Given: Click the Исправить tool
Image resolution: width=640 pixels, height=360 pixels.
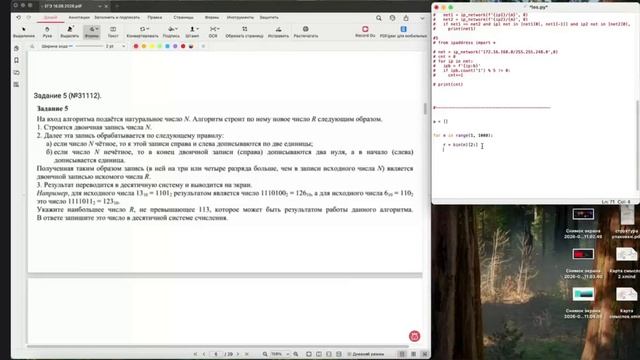Looking at the screenshot, I should click(x=278, y=32).
